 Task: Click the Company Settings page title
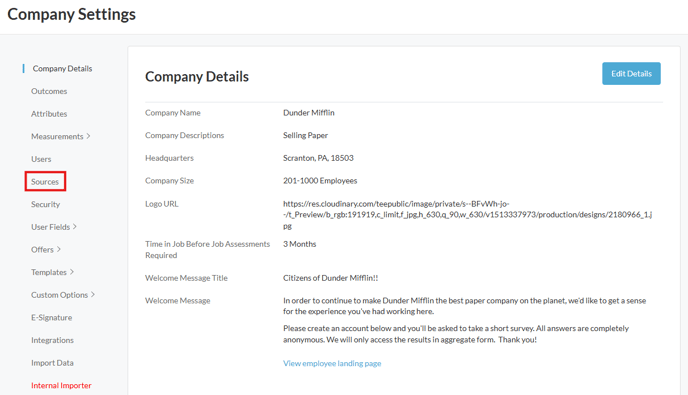(72, 14)
